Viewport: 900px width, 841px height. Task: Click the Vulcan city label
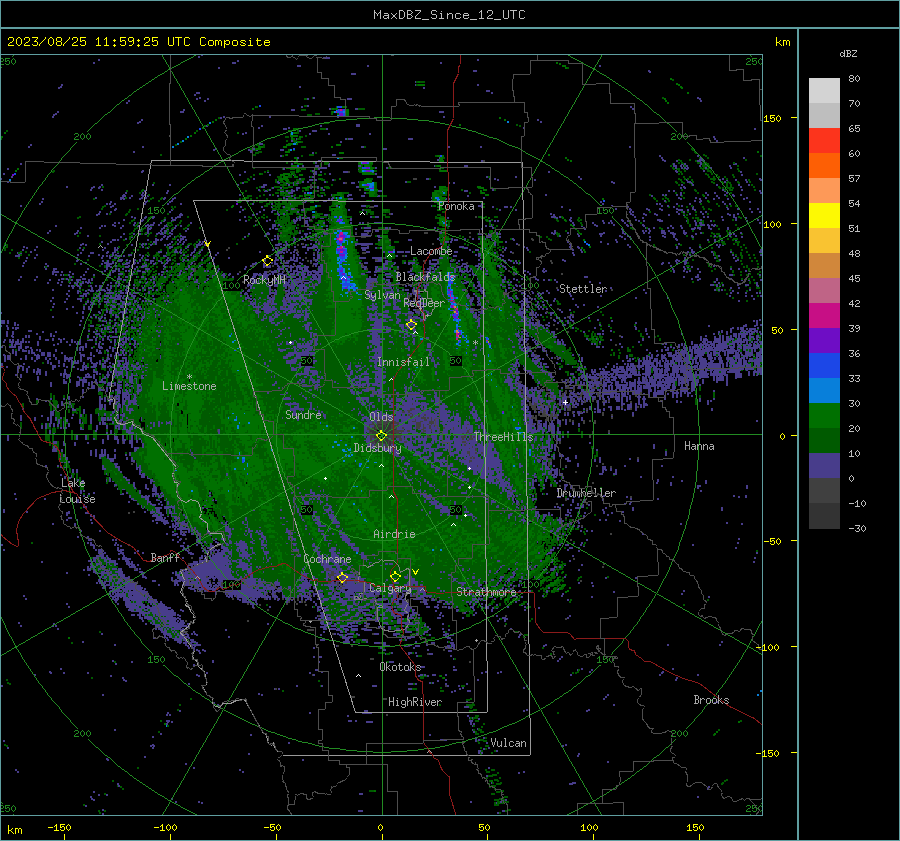(x=509, y=743)
